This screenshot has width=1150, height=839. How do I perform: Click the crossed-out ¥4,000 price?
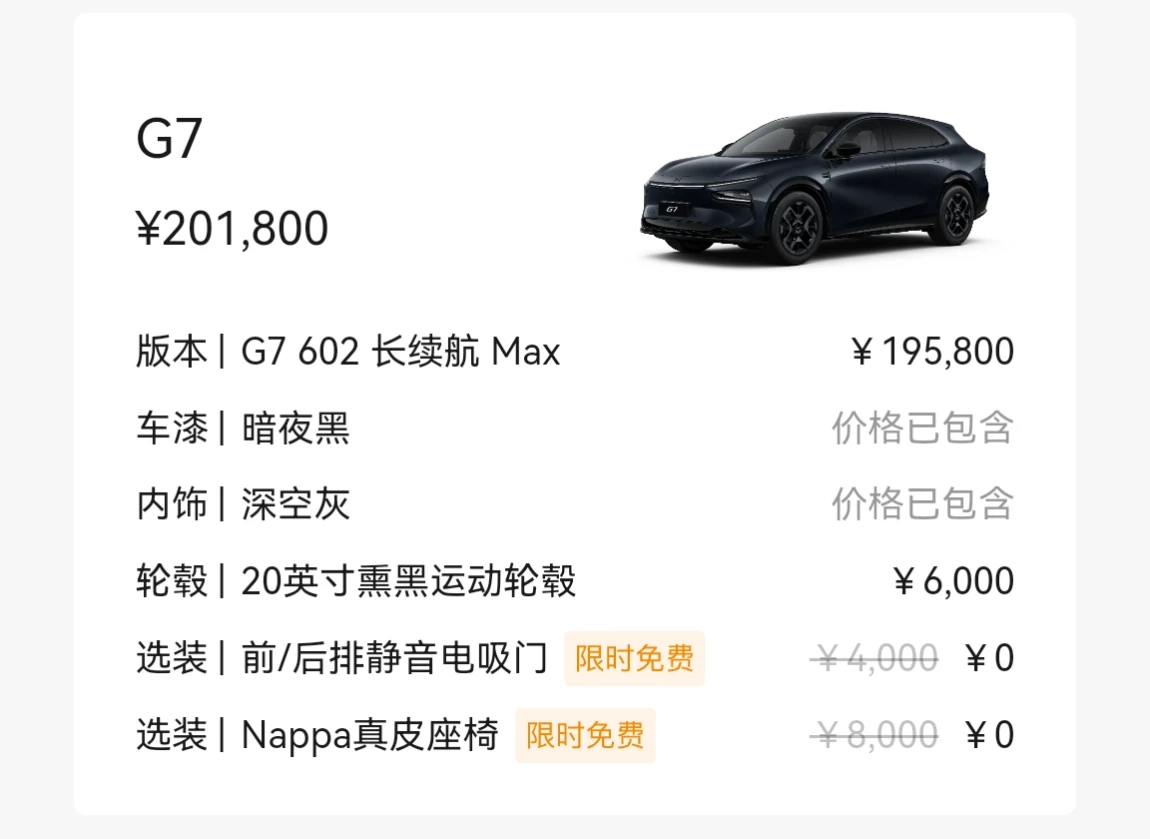click(x=874, y=658)
